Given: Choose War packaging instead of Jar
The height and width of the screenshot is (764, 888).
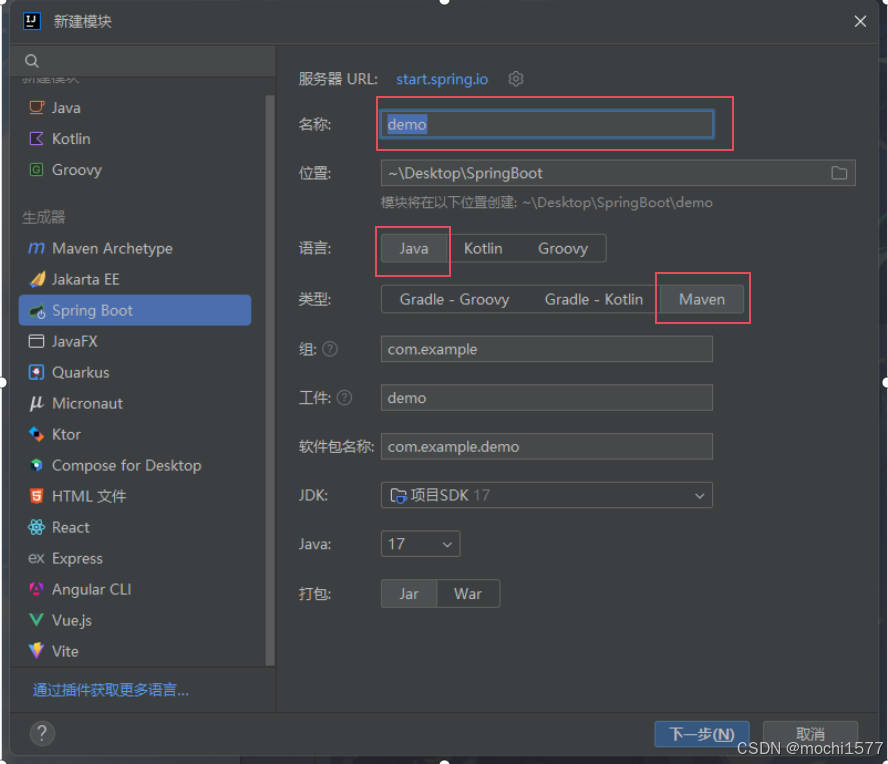Looking at the screenshot, I should click(468, 593).
